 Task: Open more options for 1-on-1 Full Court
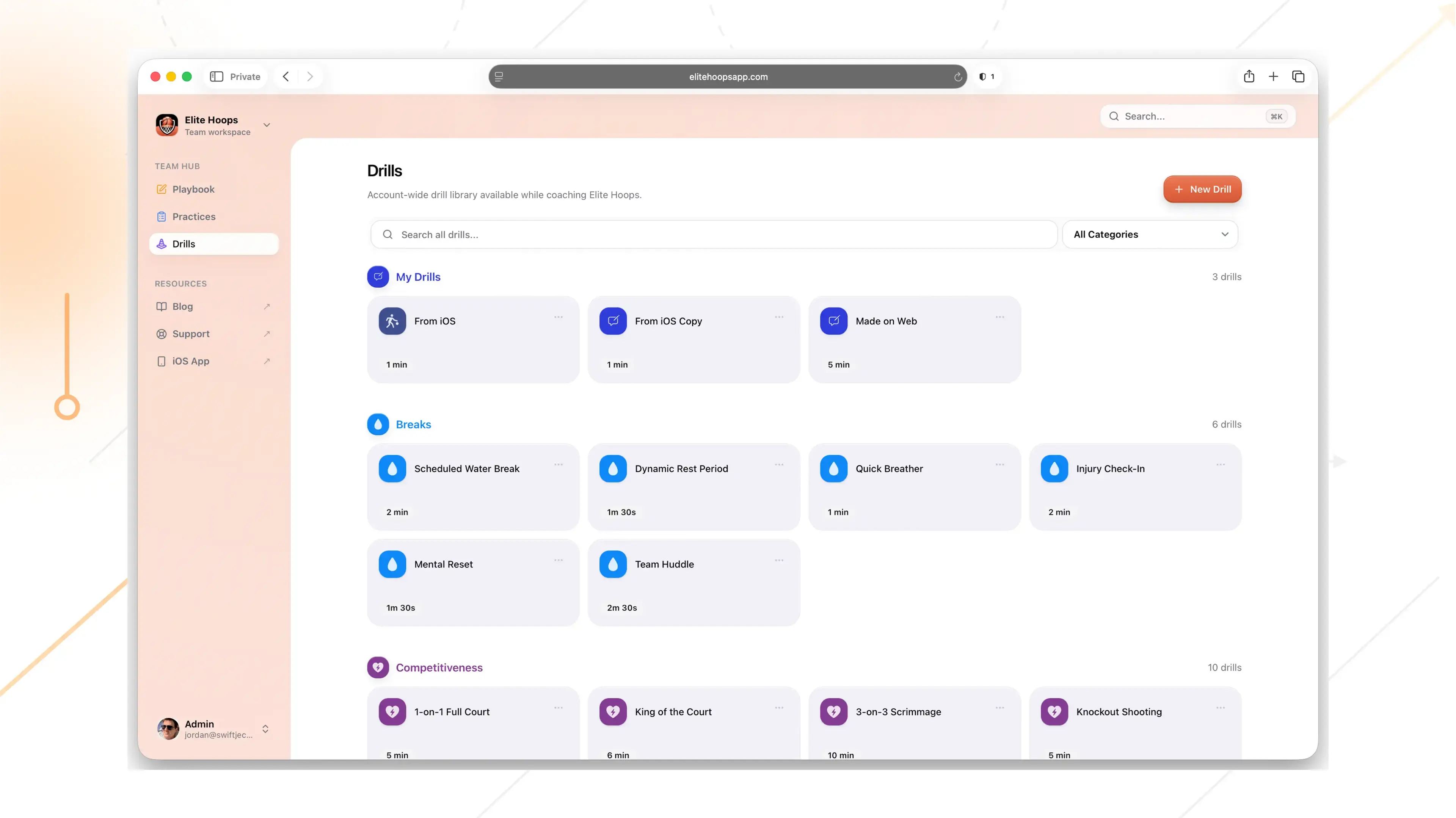559,708
